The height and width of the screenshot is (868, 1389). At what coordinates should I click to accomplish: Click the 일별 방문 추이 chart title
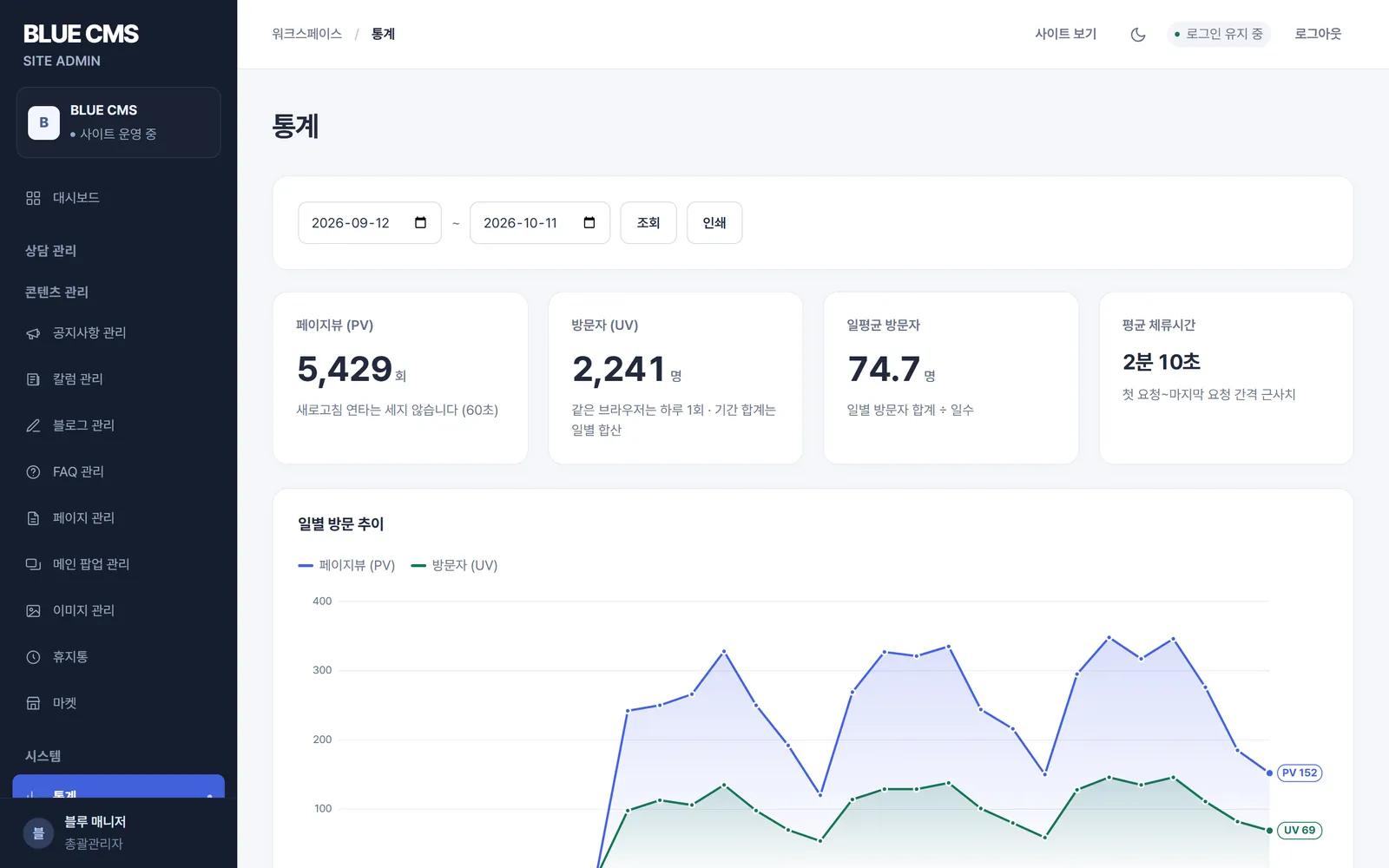(x=340, y=523)
